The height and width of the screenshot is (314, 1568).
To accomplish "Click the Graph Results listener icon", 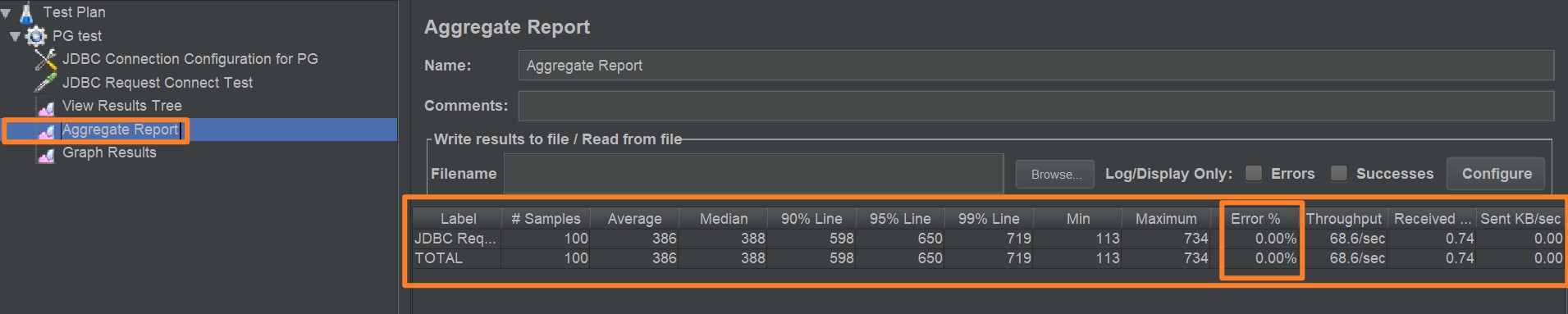I will [46, 153].
